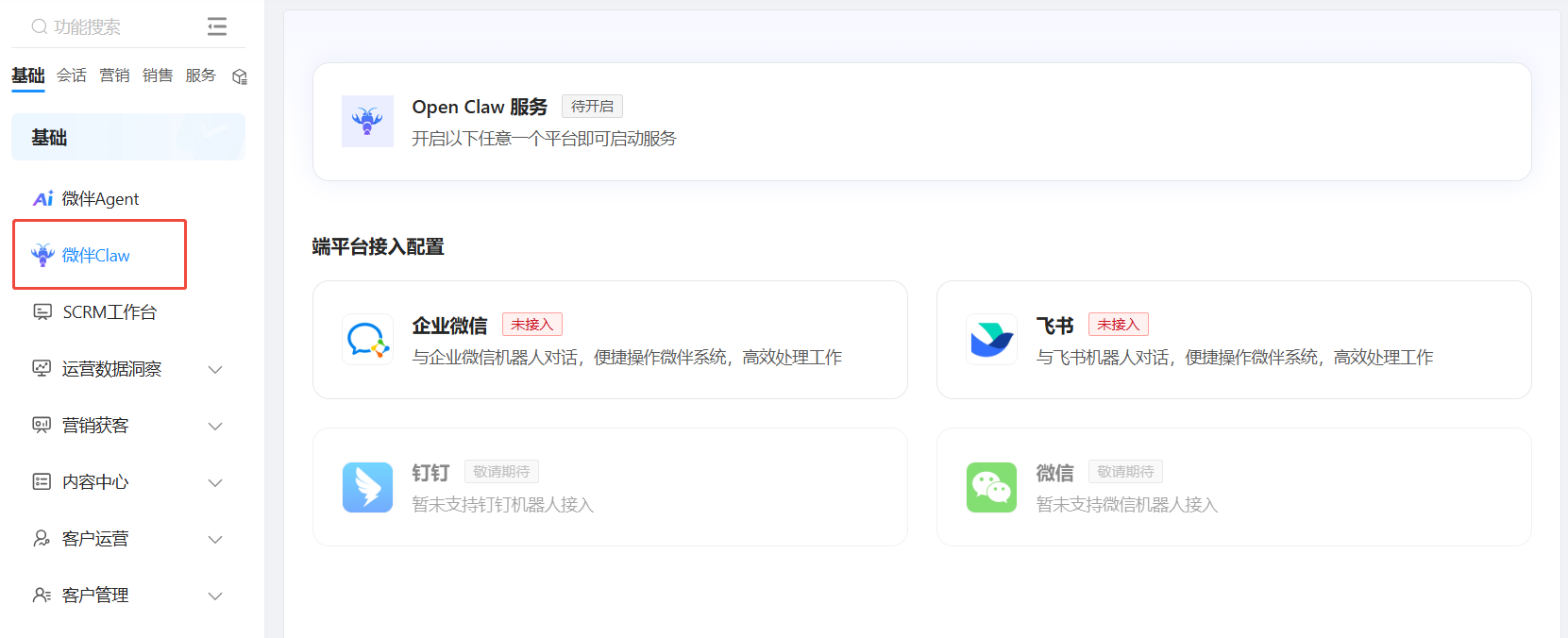The height and width of the screenshot is (638, 1568).
Task: Click the green 微信 logo icon
Action: click(991, 487)
